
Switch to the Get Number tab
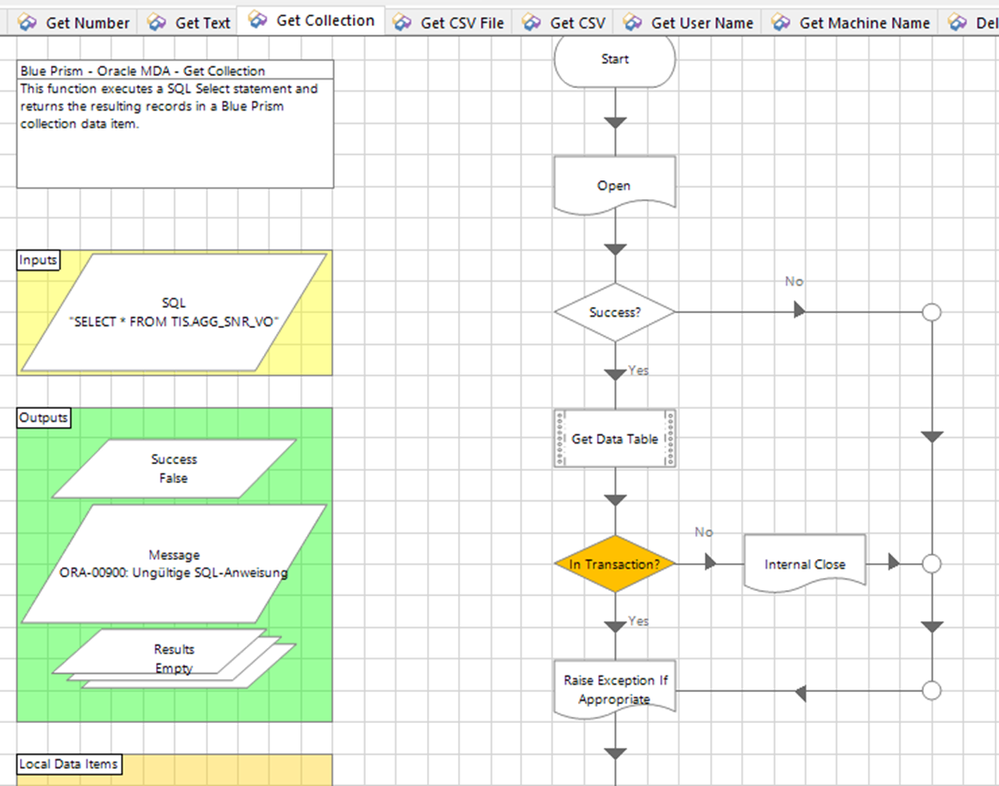73,23
